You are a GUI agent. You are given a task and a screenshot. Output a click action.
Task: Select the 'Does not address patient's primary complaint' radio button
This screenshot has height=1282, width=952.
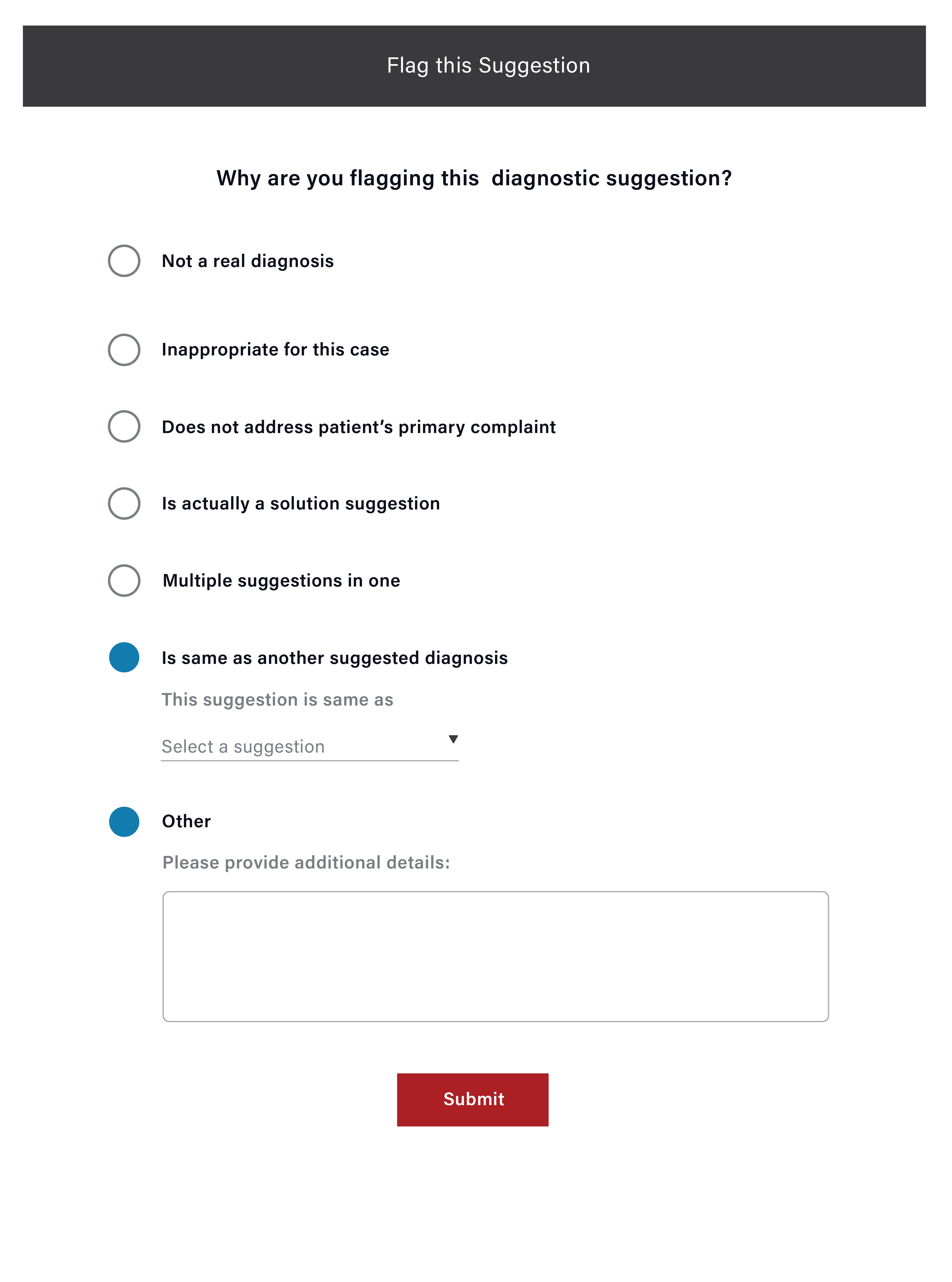click(x=124, y=426)
